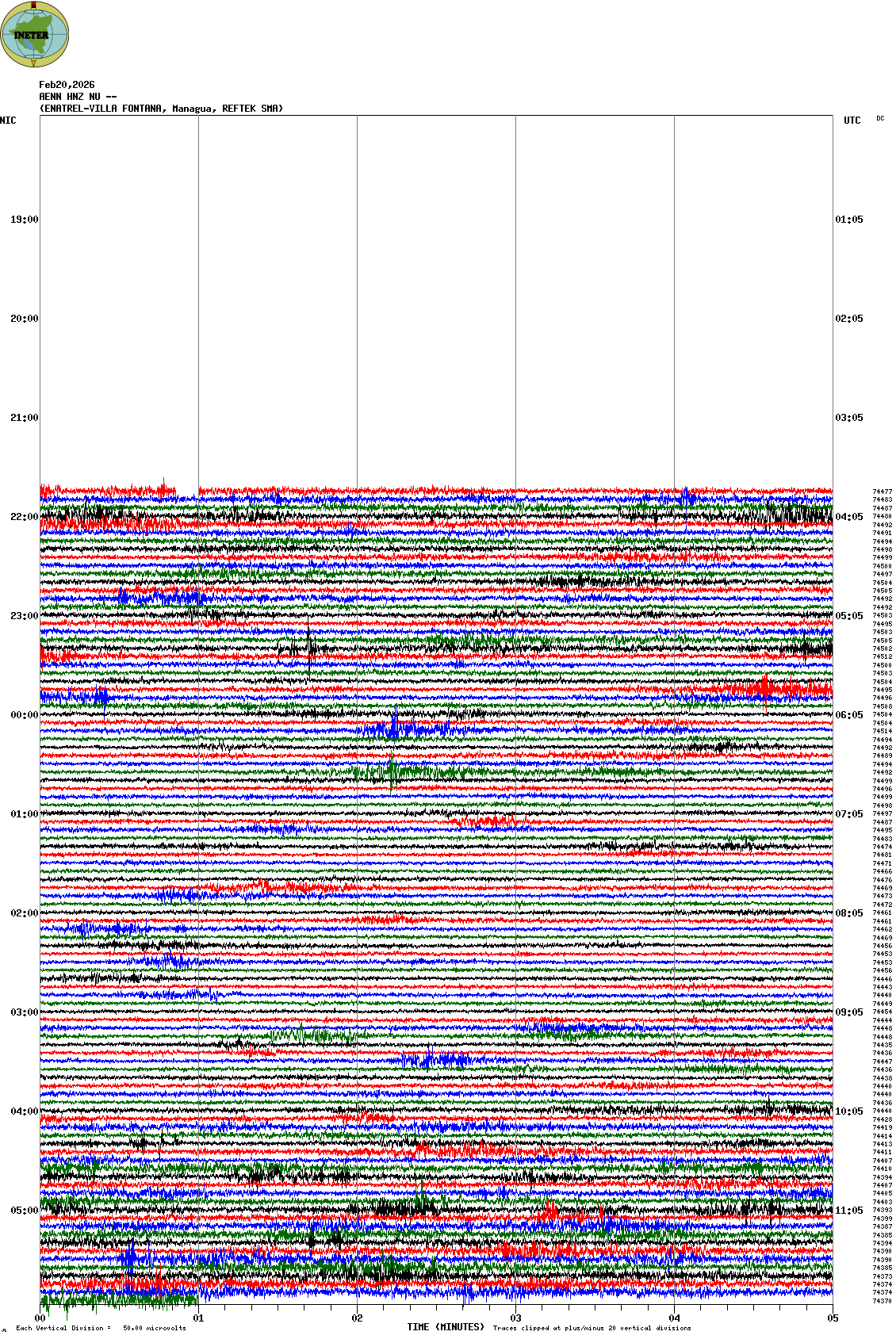Select the 00:00 NIC time label
The image size is (896, 1339).
pyautogui.click(x=24, y=715)
